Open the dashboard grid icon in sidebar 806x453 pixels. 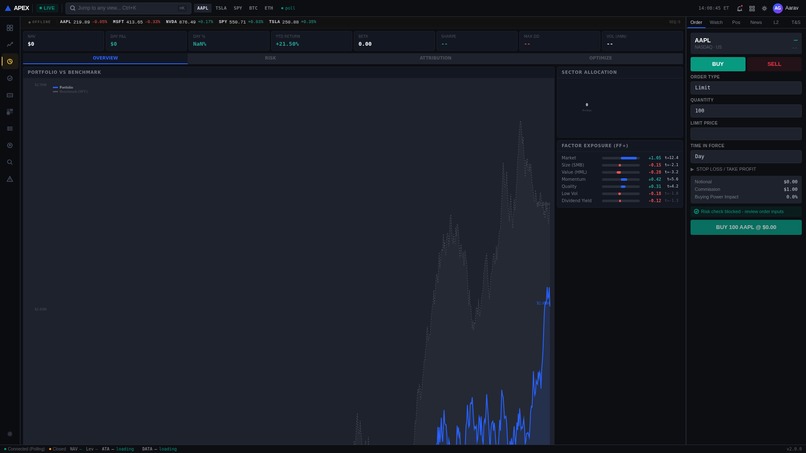[x=10, y=28]
